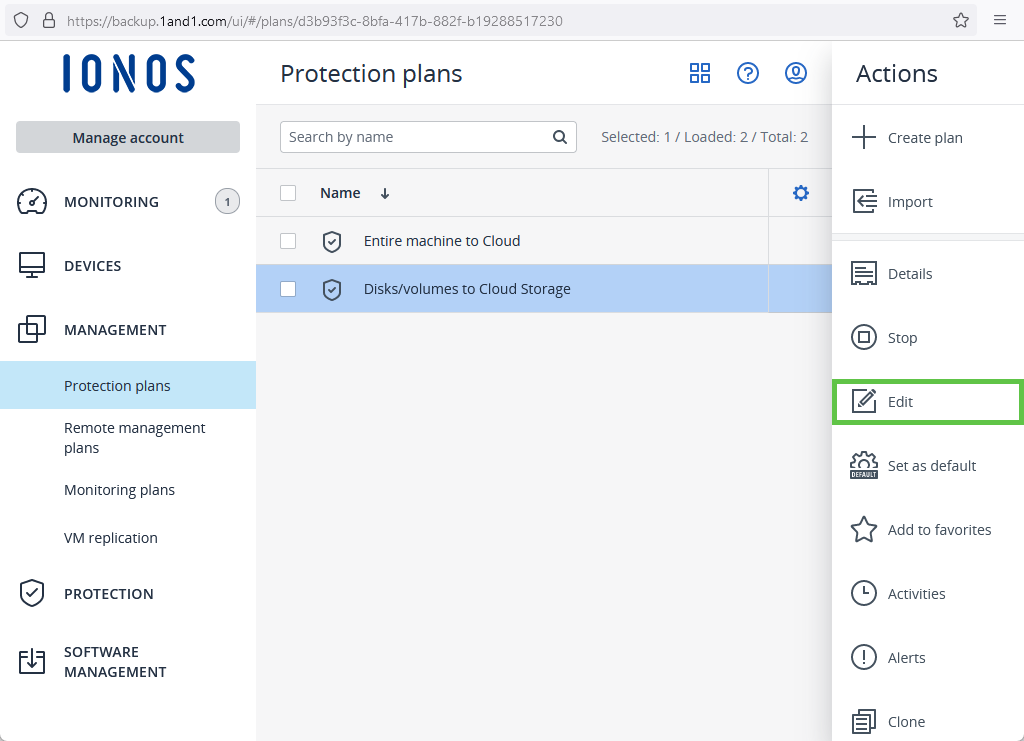Check the Disks/volumes to Cloud Storage checkbox
This screenshot has width=1024, height=741.
coord(288,289)
